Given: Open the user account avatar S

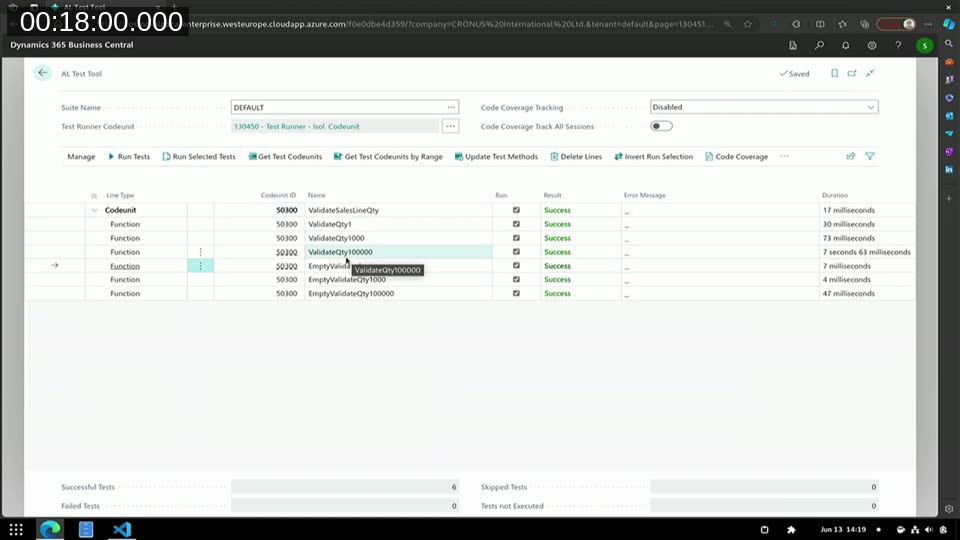Looking at the screenshot, I should point(924,45).
